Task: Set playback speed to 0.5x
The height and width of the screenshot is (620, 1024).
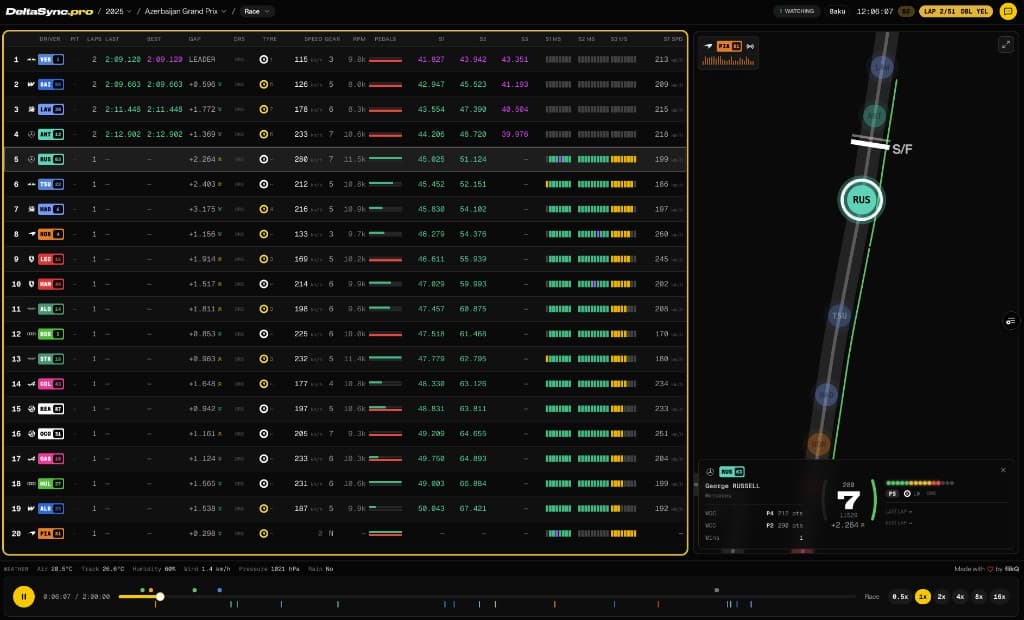Action: pos(900,597)
